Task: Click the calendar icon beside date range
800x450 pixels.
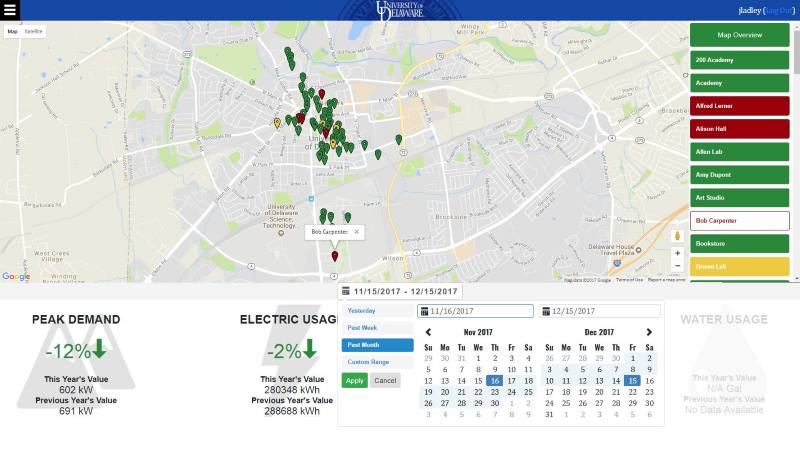Action: 345,291
